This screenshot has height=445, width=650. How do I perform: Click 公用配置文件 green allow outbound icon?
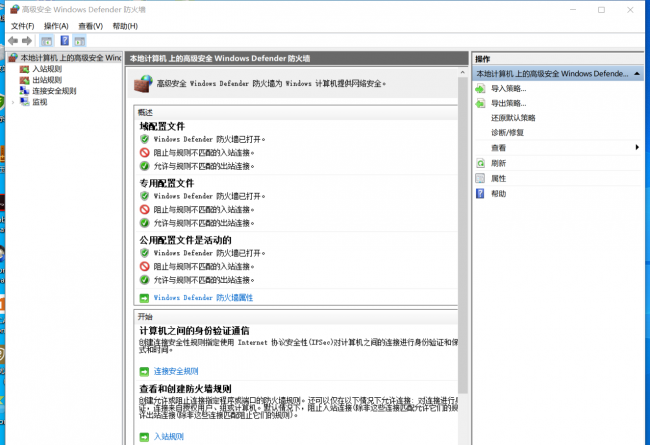click(x=144, y=280)
